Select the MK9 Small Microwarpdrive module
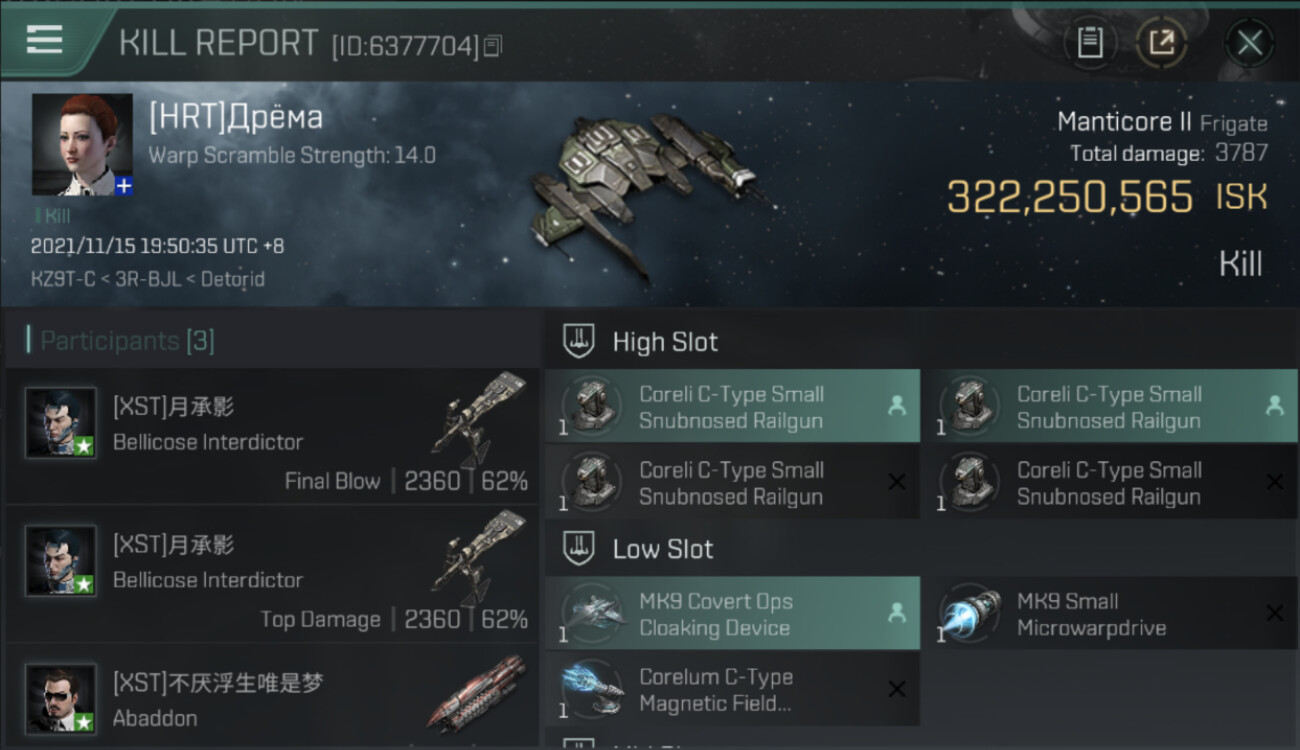The image size is (1300, 750). [x=1110, y=614]
